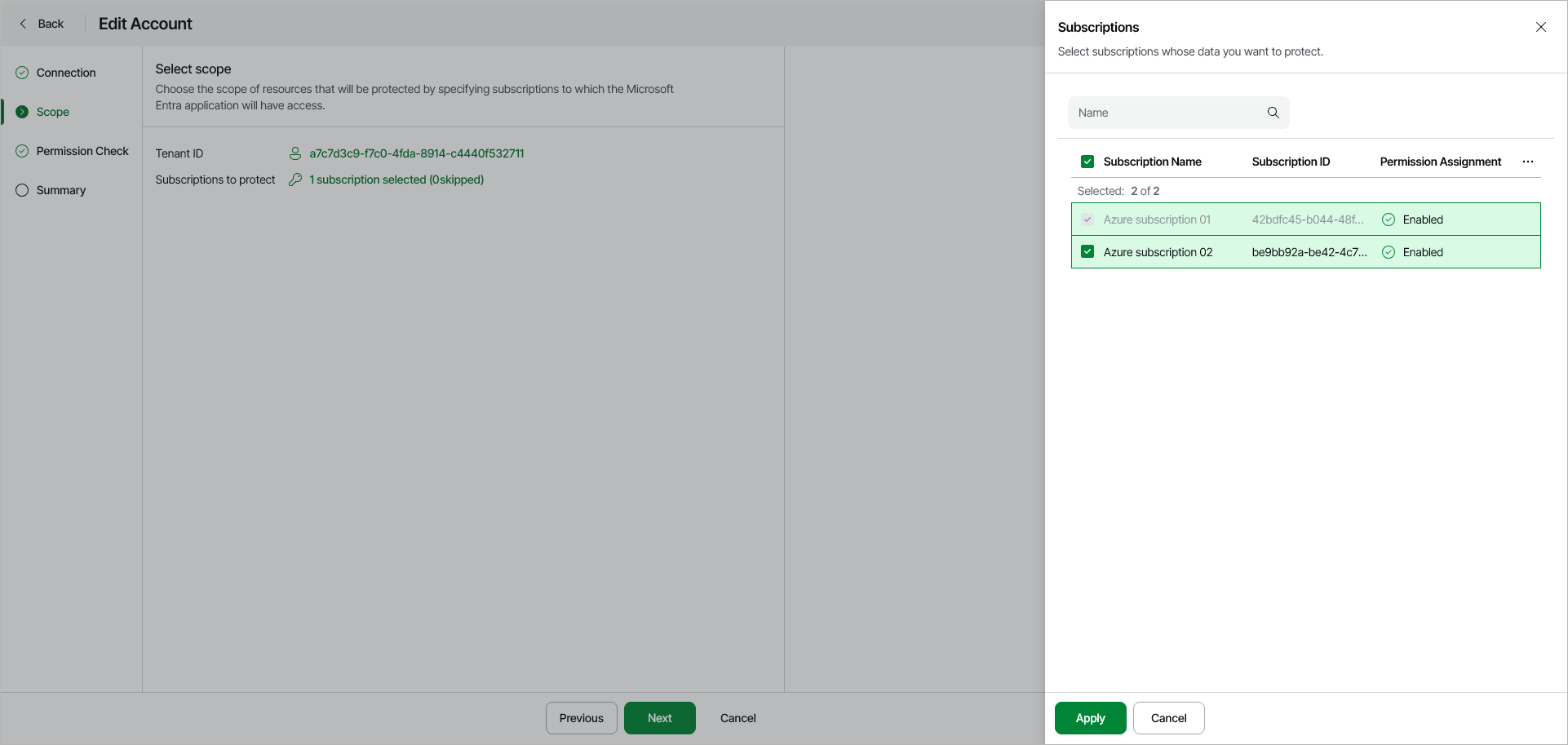Close the Subscriptions panel with X icon
The height and width of the screenshot is (745, 1568).
pyautogui.click(x=1540, y=27)
